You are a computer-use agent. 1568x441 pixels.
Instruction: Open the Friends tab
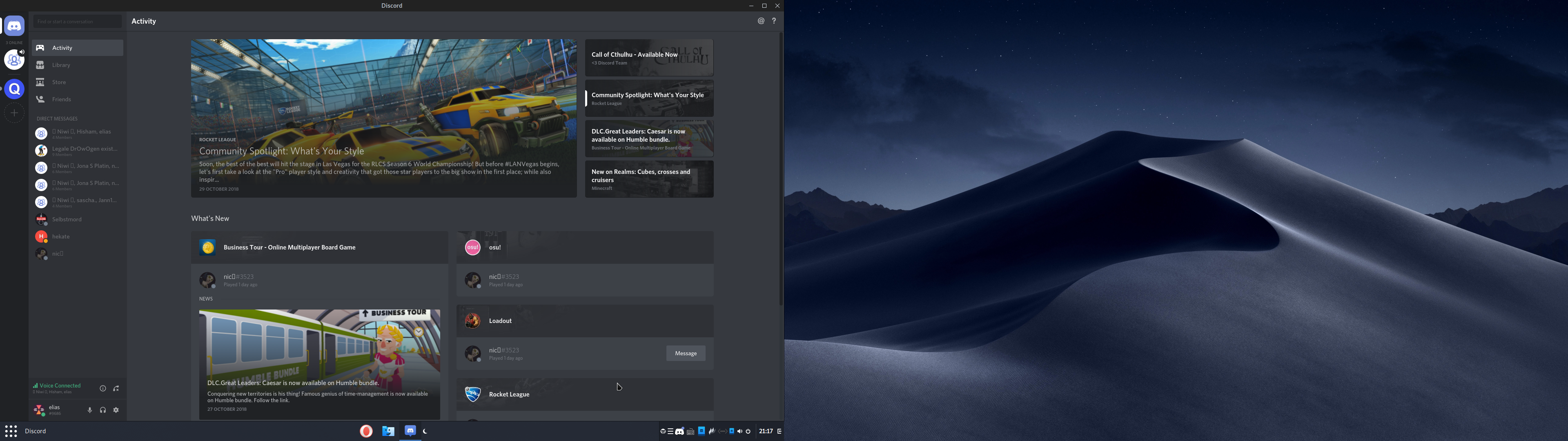[78, 99]
